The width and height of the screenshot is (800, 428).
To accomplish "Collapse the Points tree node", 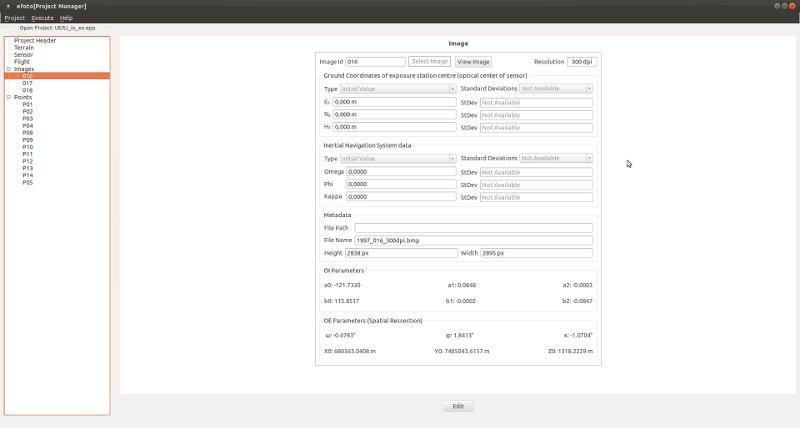I will point(9,97).
